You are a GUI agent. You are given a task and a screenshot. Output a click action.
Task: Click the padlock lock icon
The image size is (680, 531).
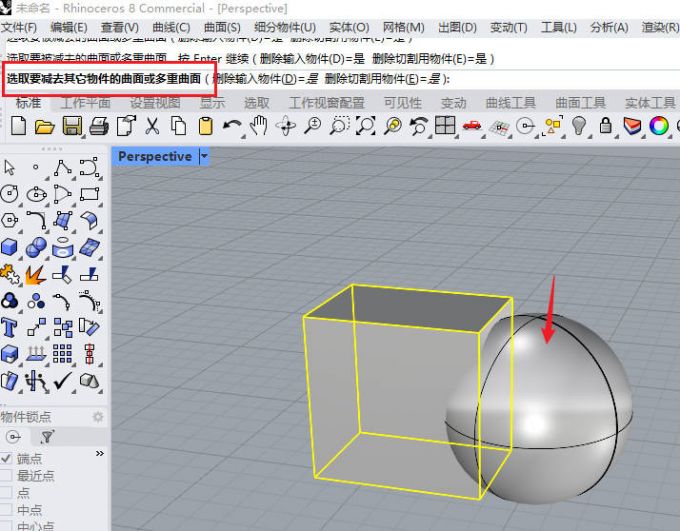(605, 126)
